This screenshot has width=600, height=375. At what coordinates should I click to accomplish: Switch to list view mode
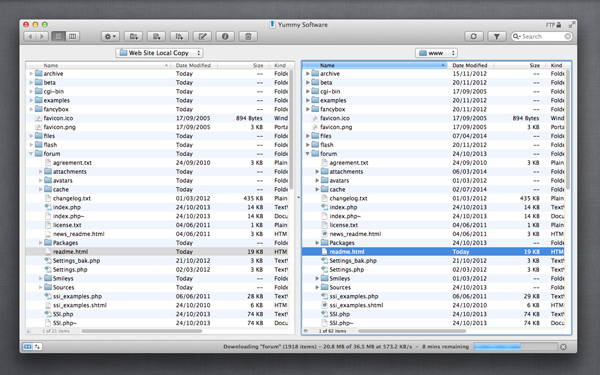click(x=59, y=36)
